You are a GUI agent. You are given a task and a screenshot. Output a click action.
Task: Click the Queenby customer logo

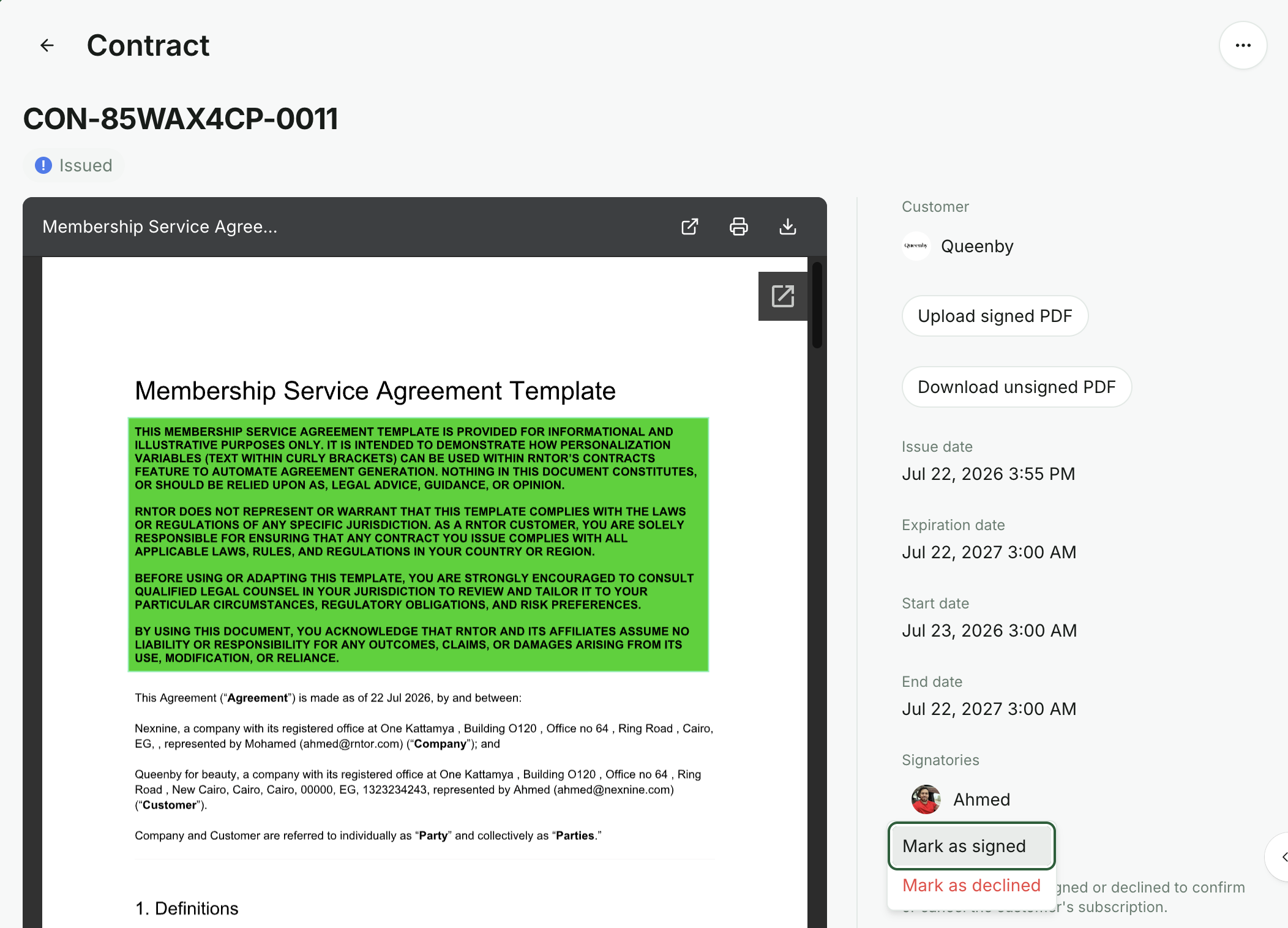(x=916, y=246)
